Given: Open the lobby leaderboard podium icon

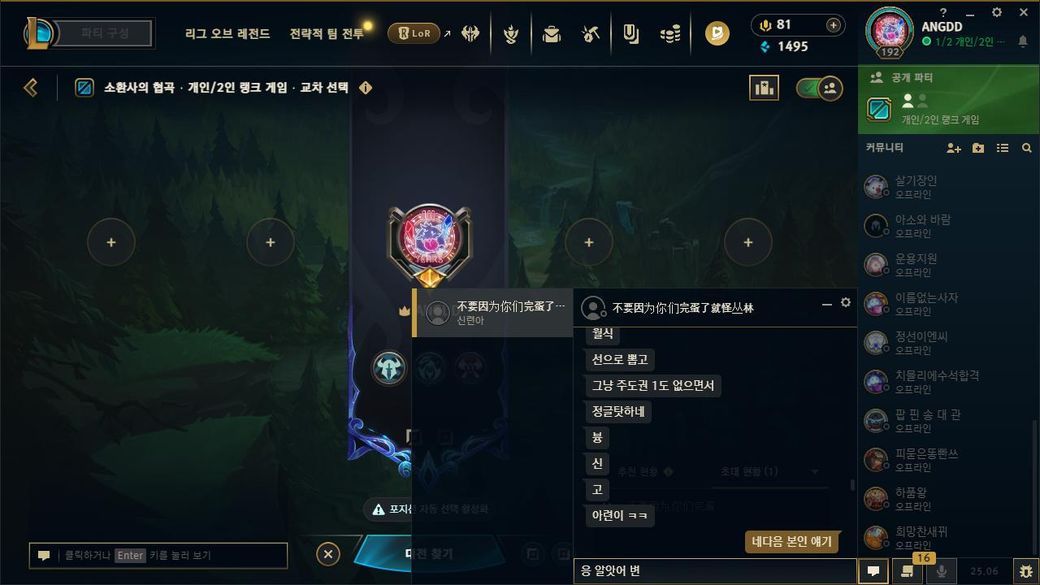Looking at the screenshot, I should tap(764, 88).
